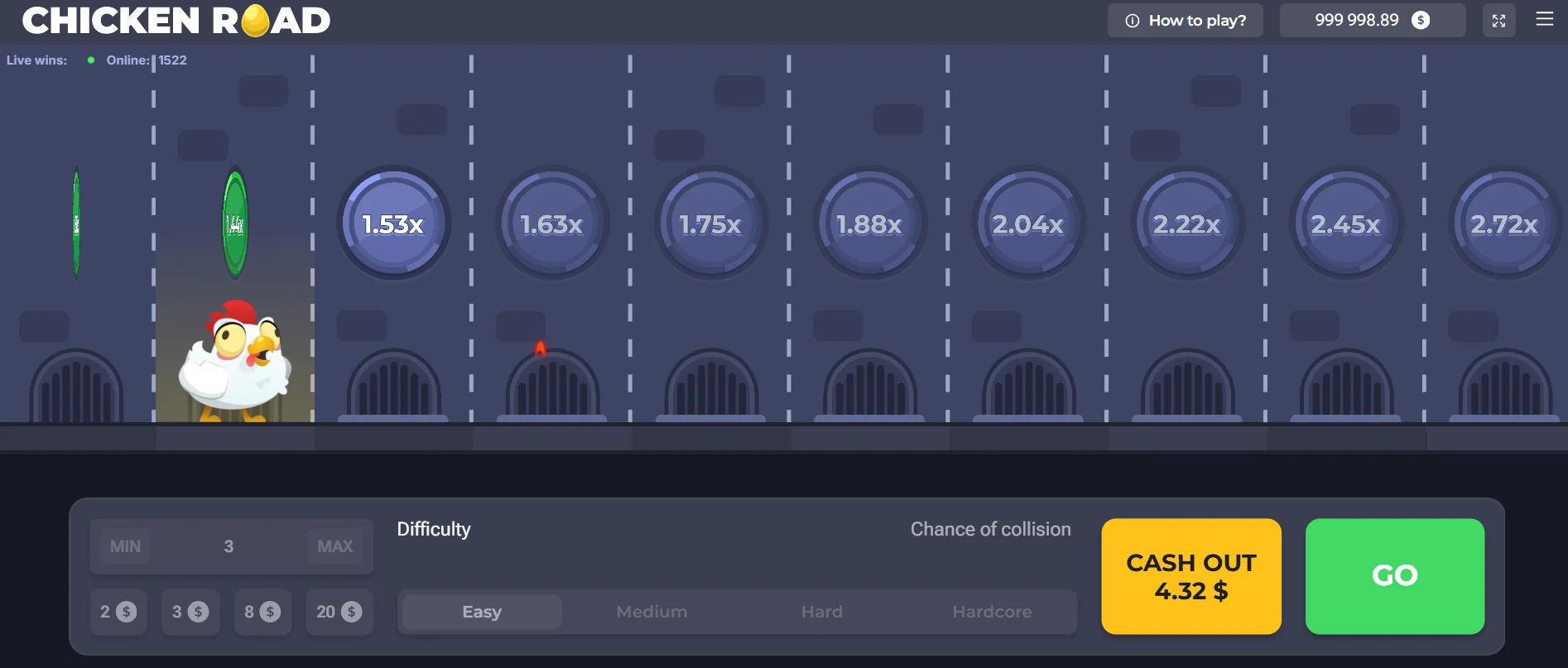Screen dimensions: 1568x668
Task: Click the sewer grate under 1.88x
Action: (870, 386)
